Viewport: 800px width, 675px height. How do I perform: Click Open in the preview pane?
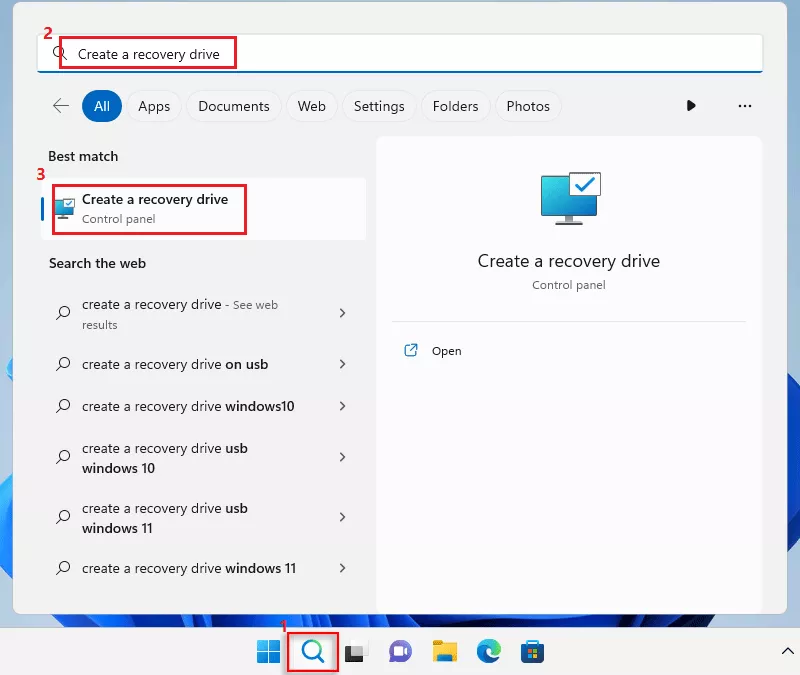[446, 351]
